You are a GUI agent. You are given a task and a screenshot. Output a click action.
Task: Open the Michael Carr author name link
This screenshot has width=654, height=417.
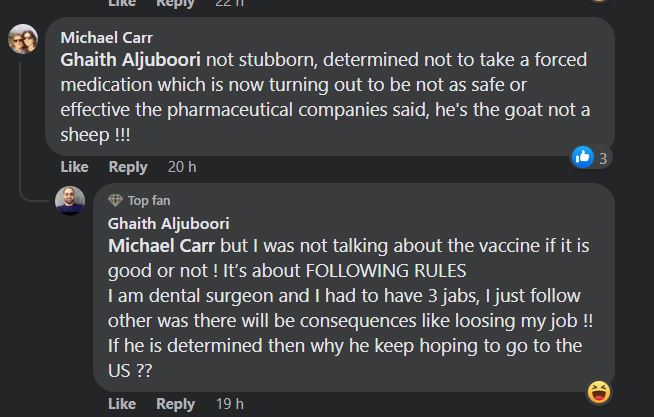point(100,38)
